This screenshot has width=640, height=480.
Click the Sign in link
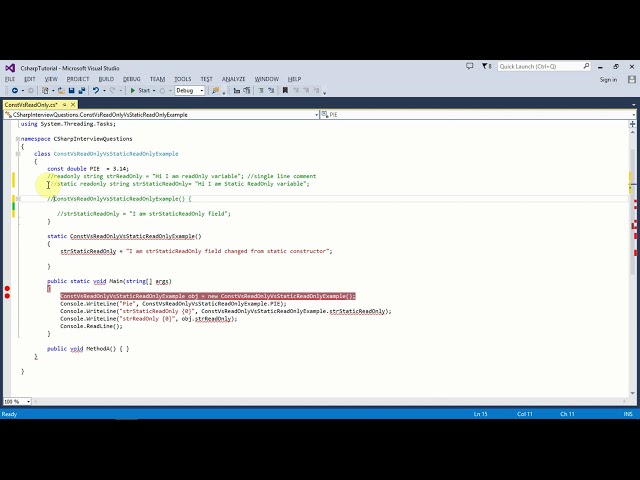[608, 80]
